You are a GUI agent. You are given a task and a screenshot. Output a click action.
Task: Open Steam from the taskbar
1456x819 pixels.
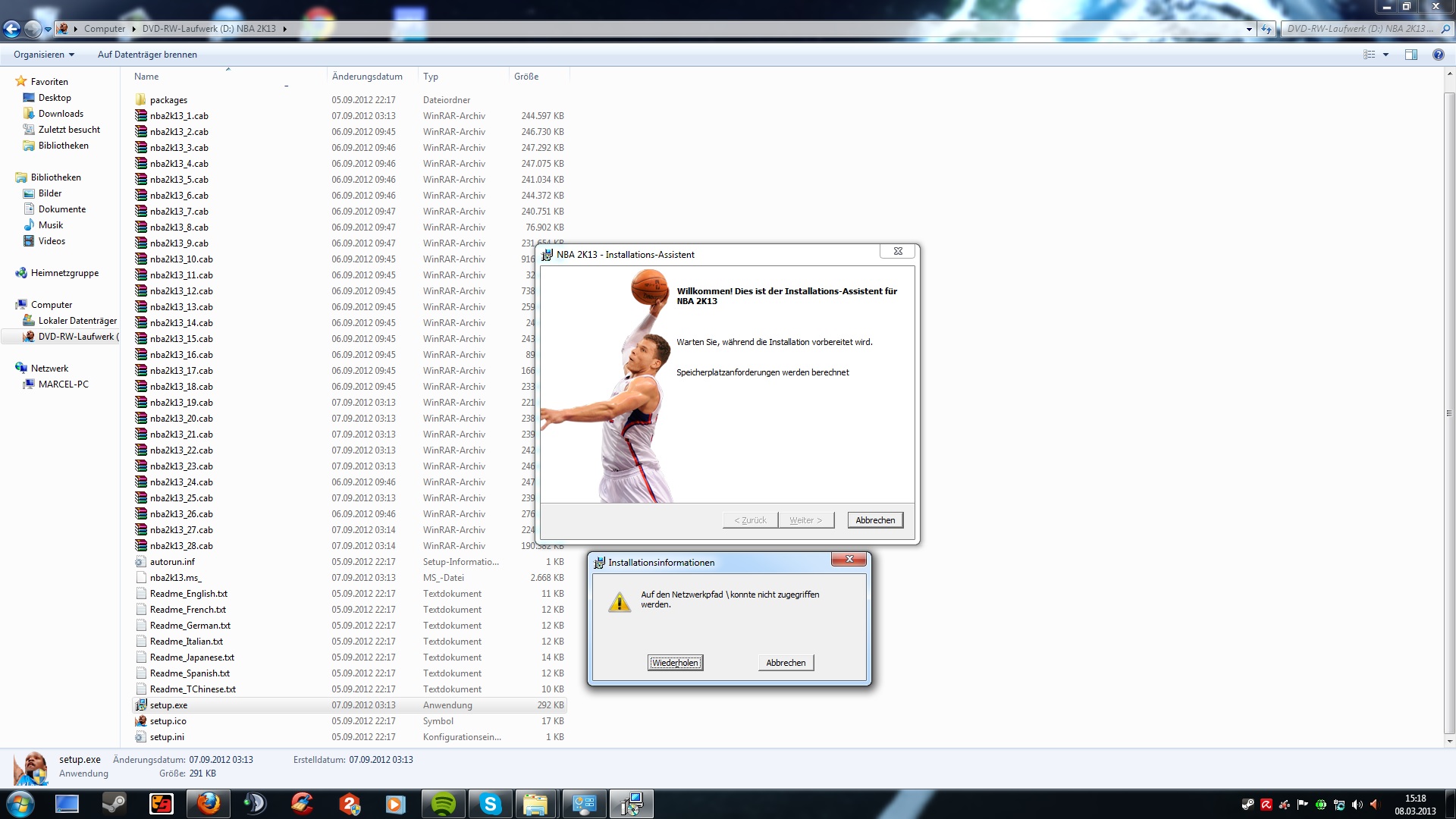click(x=115, y=804)
